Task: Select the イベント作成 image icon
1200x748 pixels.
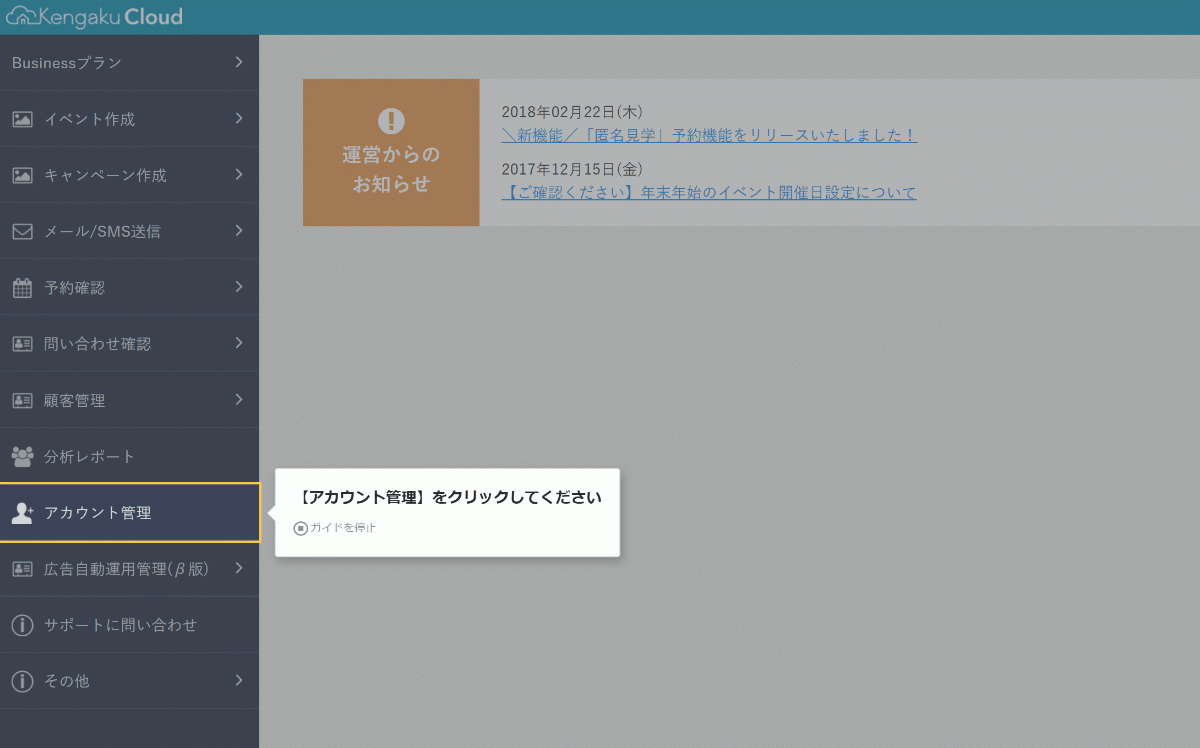Action: (20, 119)
